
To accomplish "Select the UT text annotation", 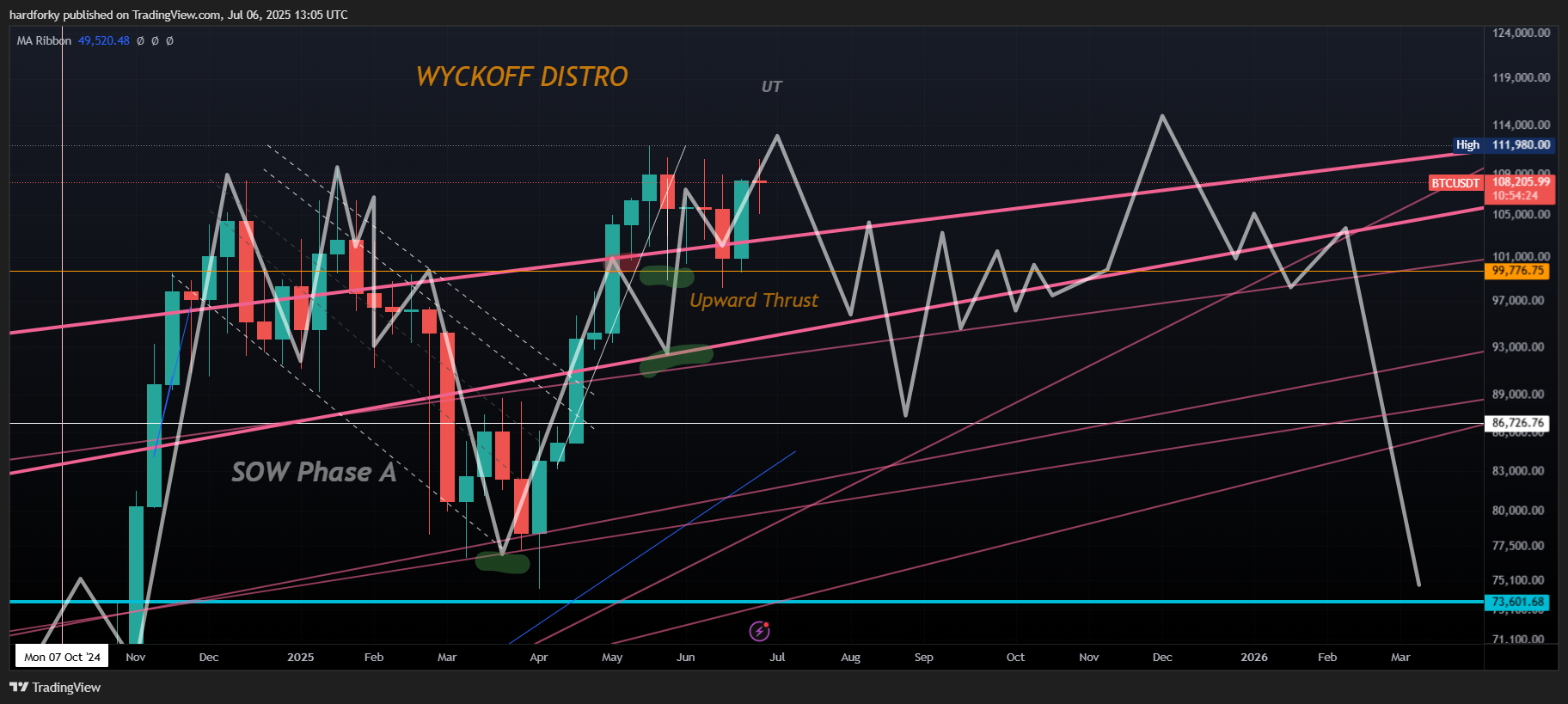I will (x=771, y=87).
